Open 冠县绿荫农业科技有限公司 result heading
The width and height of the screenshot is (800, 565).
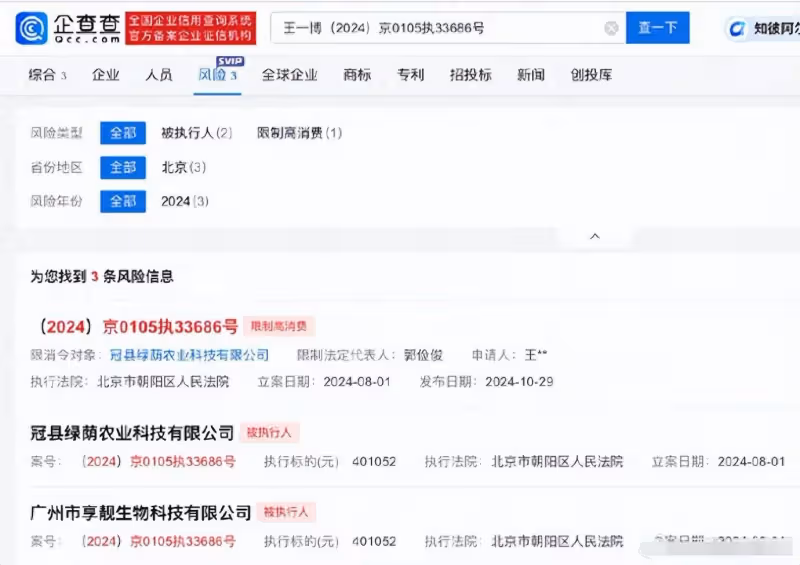coord(132,433)
